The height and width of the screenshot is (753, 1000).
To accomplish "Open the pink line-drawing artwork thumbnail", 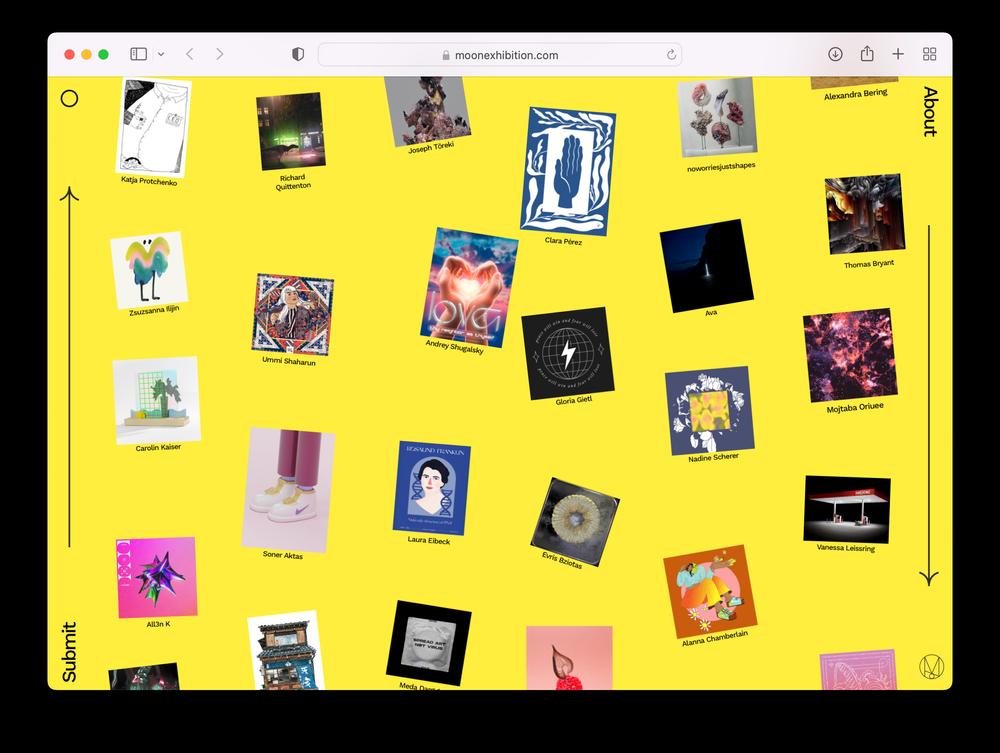I will coord(858,670).
